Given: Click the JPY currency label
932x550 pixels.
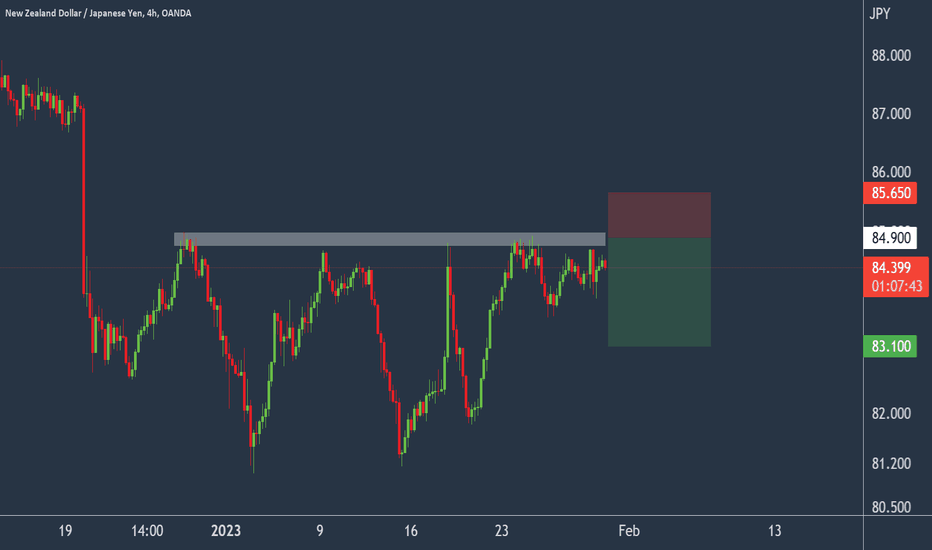Looking at the screenshot, I should pos(880,14).
